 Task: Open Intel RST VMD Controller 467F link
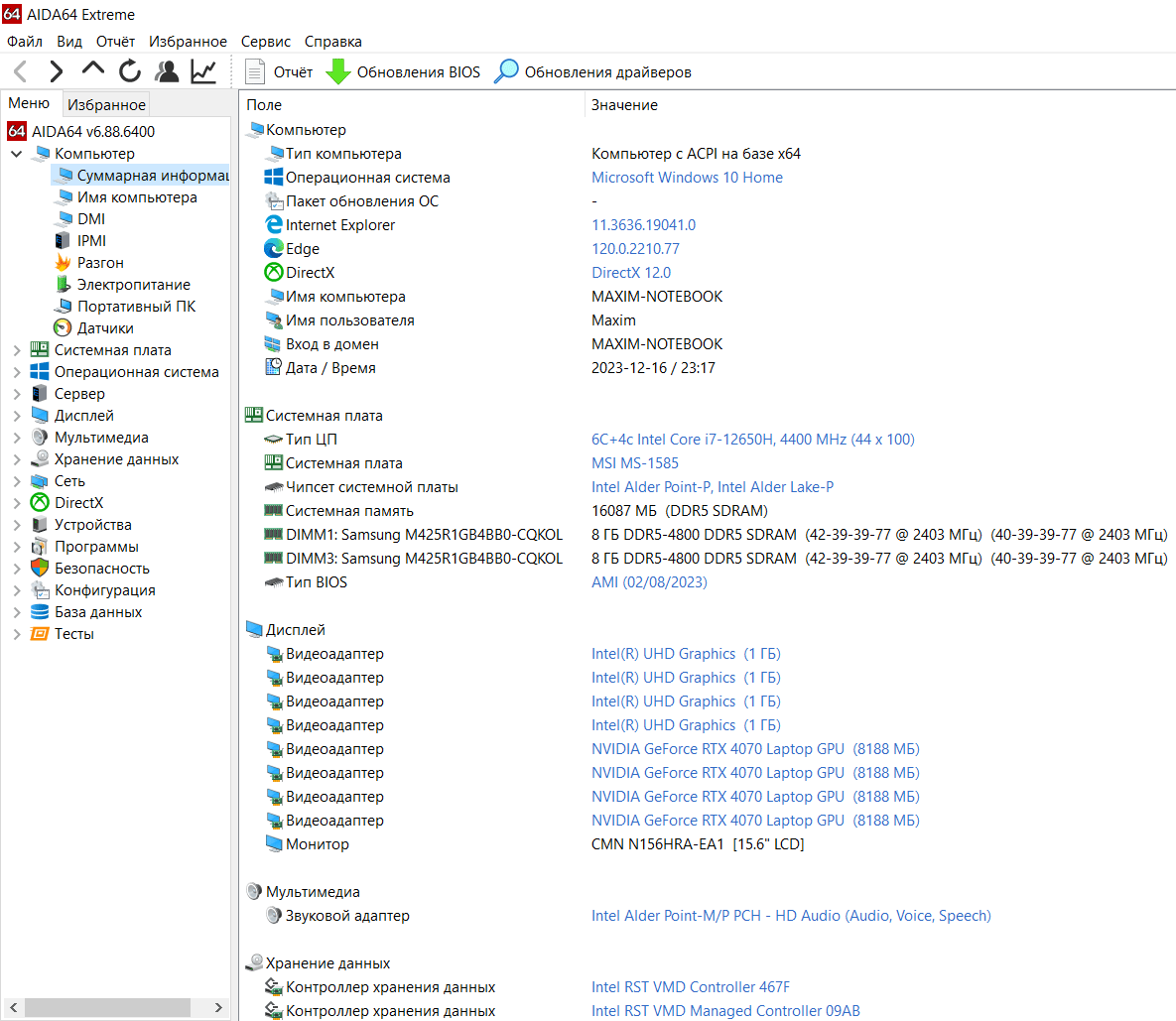pyautogui.click(x=690, y=987)
